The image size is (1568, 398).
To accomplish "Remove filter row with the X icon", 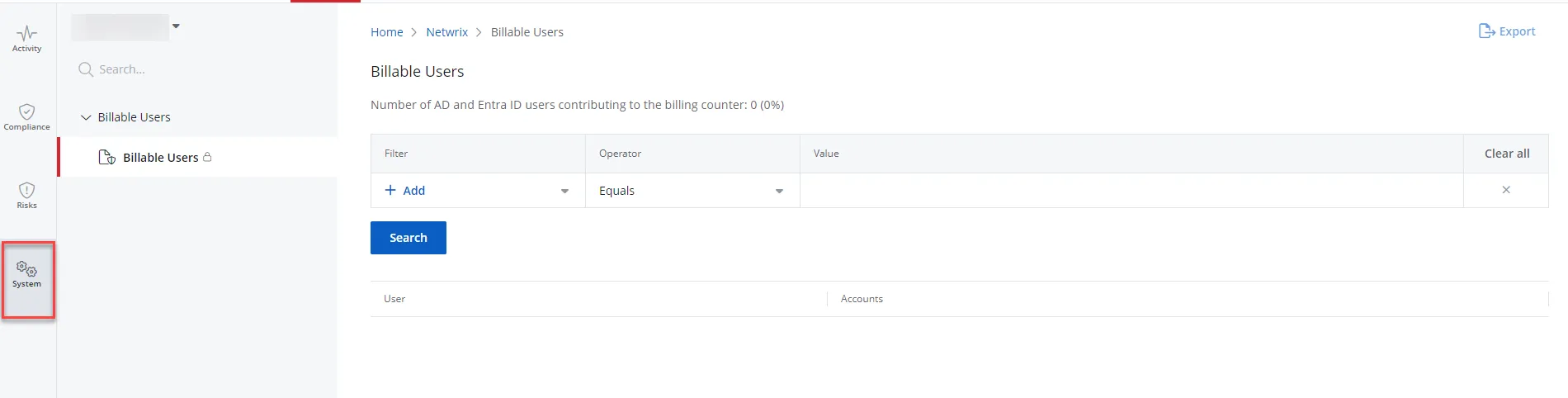I will click(1506, 190).
